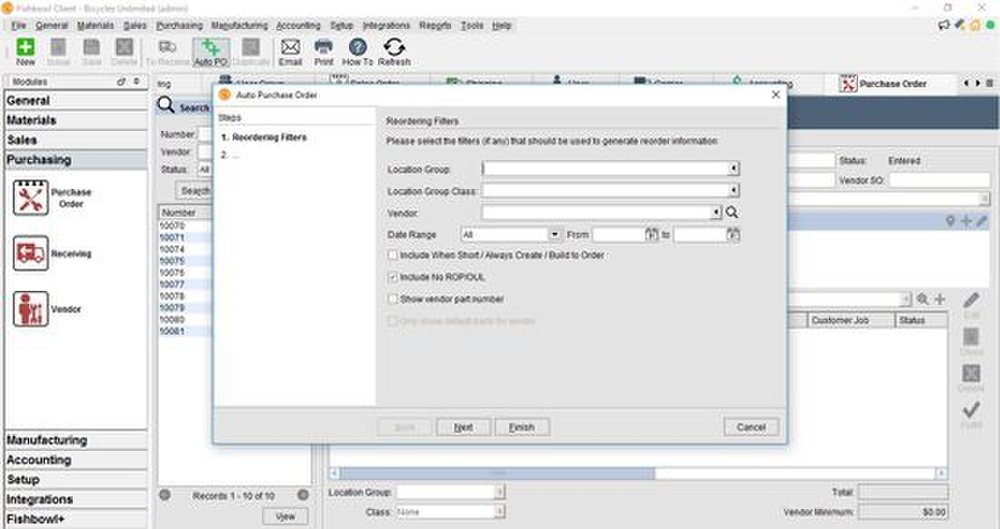Click the From date input field
1000x529 pixels.
point(619,234)
